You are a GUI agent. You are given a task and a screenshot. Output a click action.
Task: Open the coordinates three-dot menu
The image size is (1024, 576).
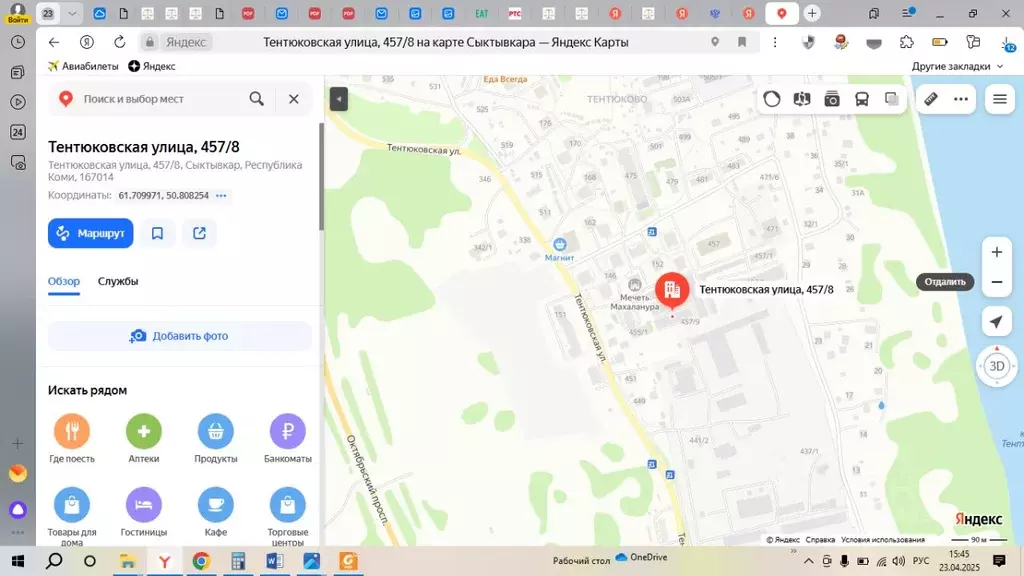pyautogui.click(x=221, y=195)
